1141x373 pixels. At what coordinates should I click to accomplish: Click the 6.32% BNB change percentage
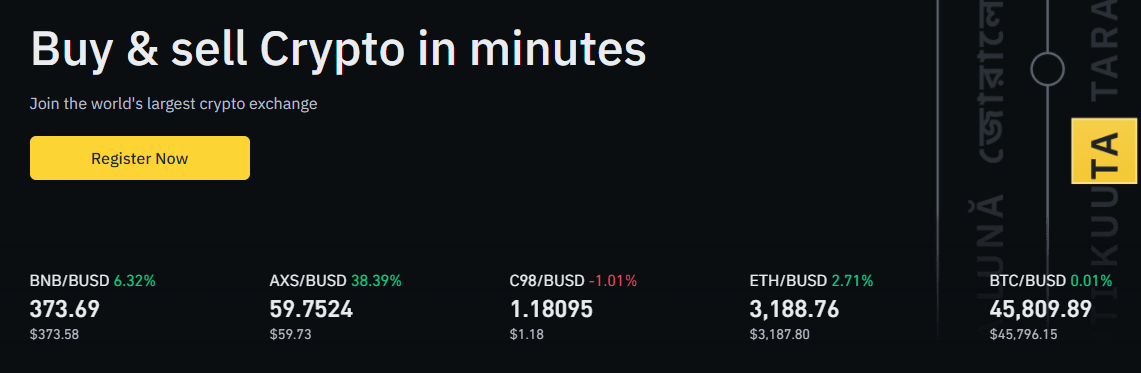pyautogui.click(x=134, y=280)
